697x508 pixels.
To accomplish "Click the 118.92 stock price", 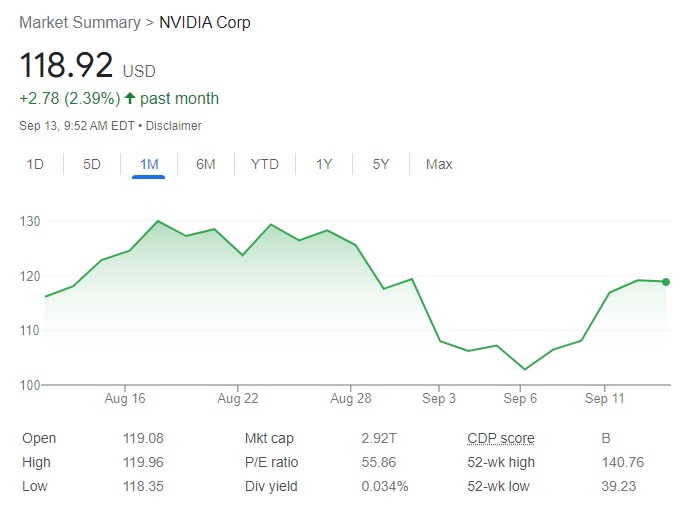I will click(x=66, y=66).
